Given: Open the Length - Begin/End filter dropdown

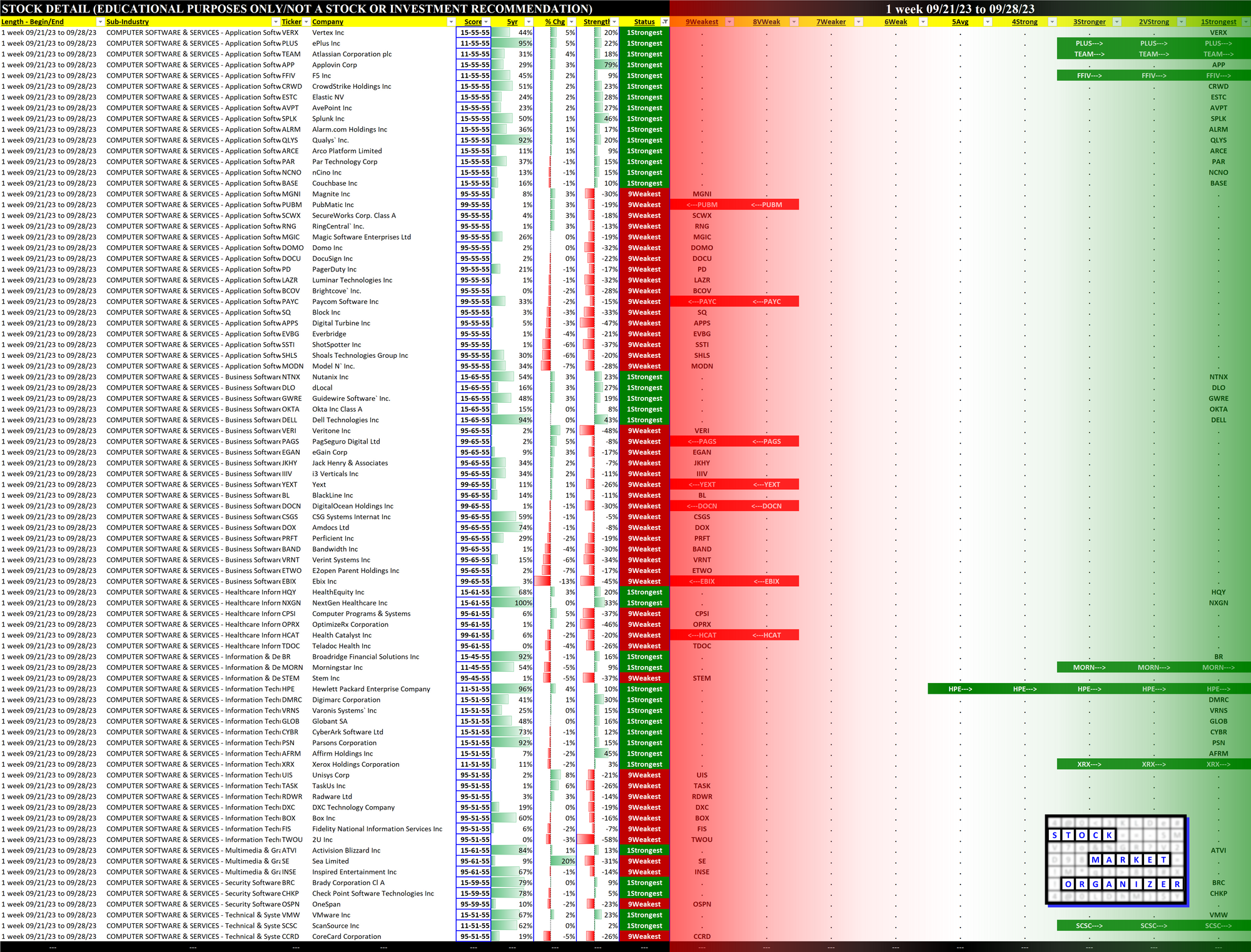Looking at the screenshot, I should click(x=99, y=22).
